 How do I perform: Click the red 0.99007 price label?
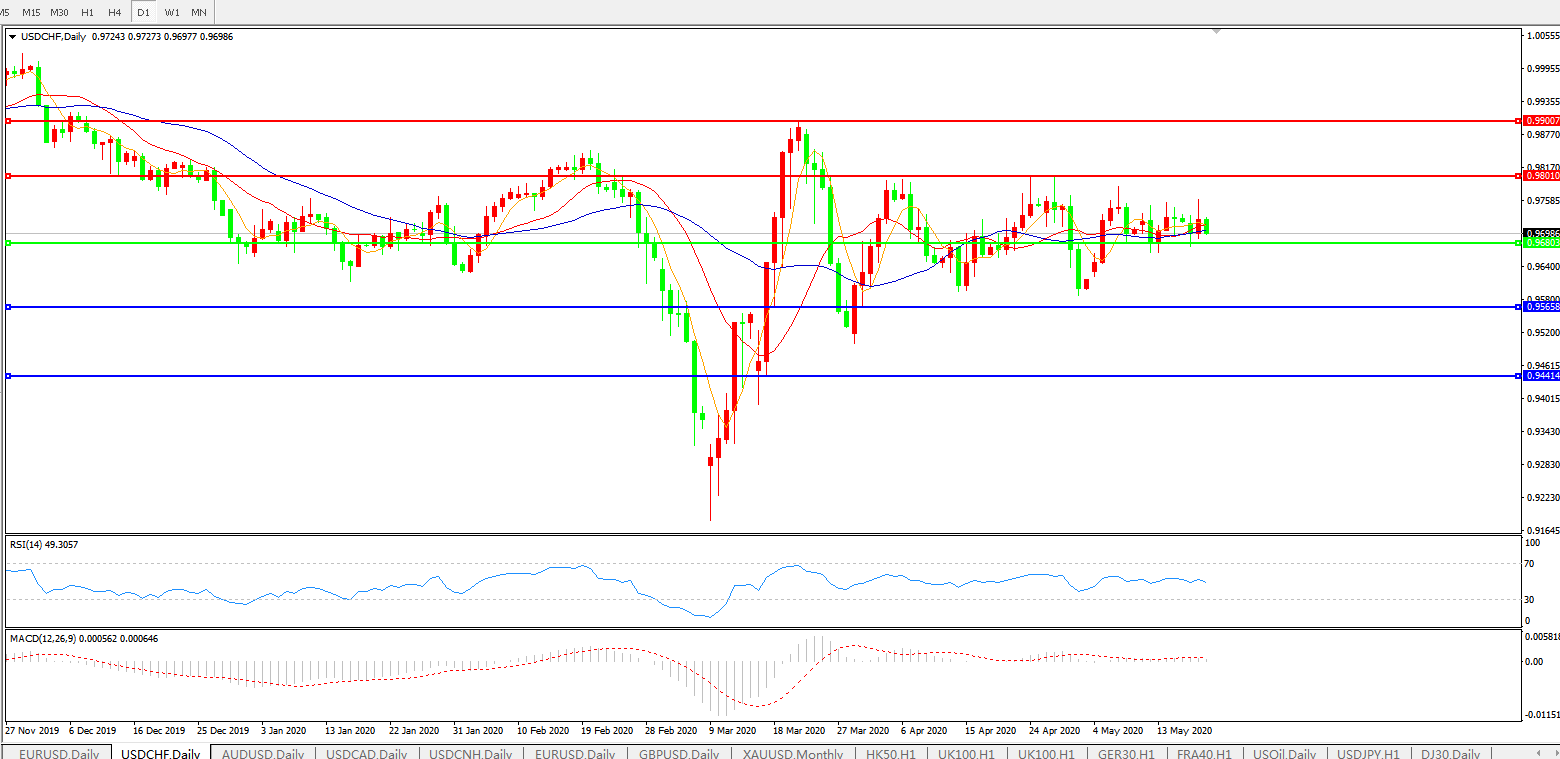coord(1541,120)
